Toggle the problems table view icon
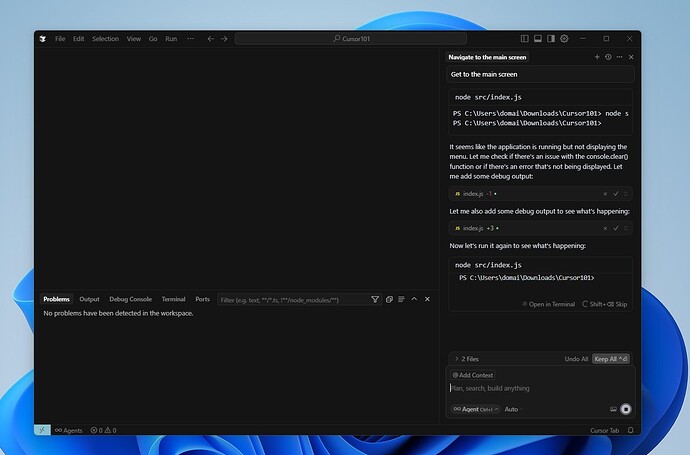The width and height of the screenshot is (690, 455). tap(401, 299)
